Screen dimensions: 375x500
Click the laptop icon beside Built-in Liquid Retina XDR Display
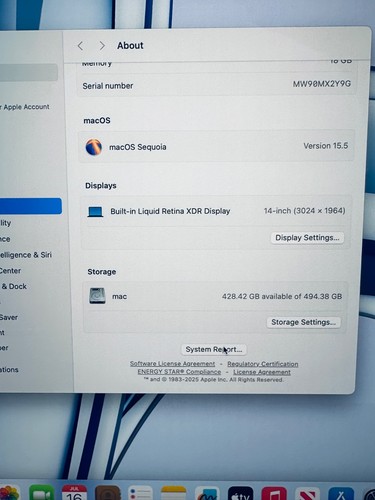coord(95,212)
